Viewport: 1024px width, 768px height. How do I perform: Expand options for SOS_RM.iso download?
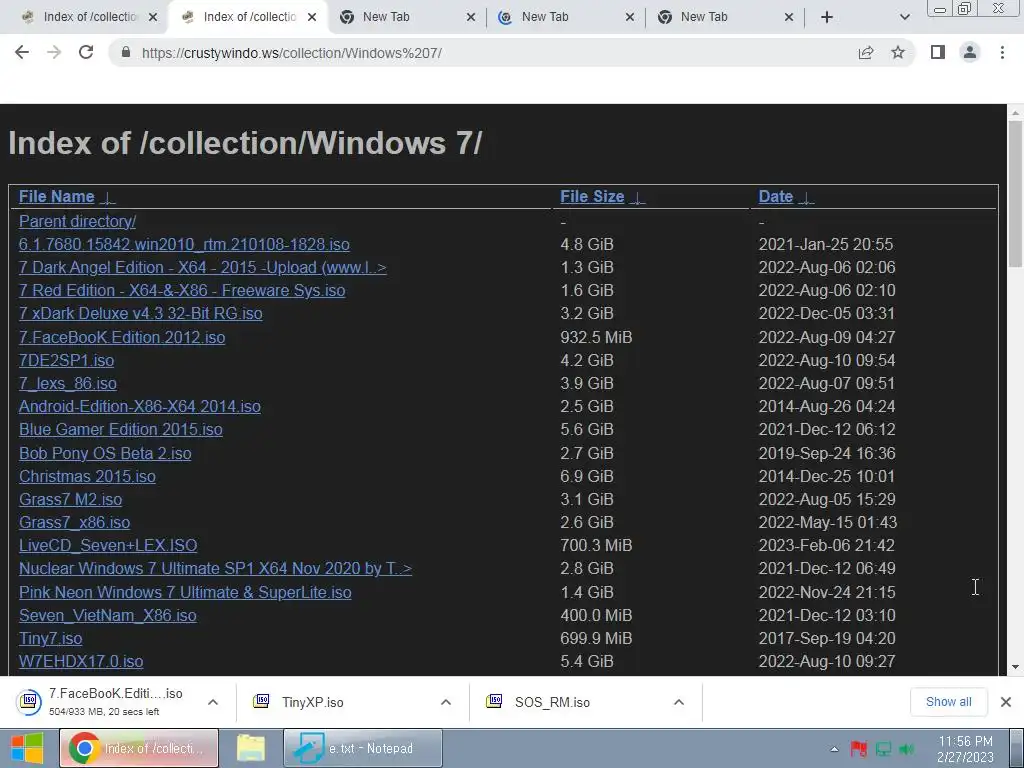pyautogui.click(x=679, y=702)
